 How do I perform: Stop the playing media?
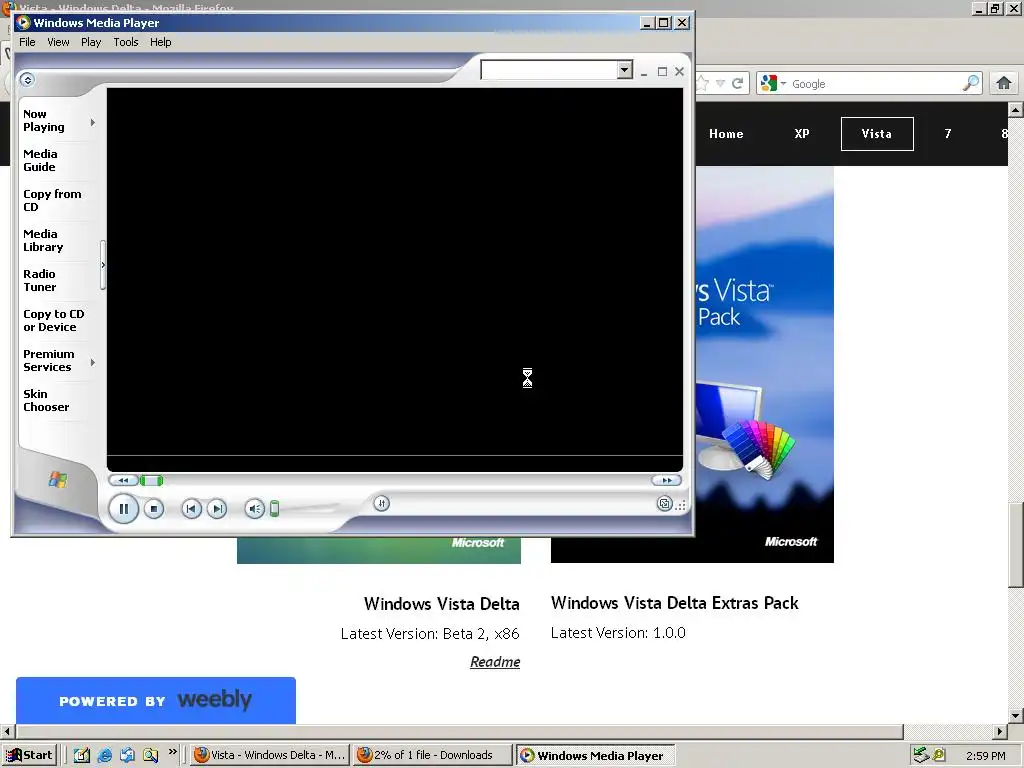click(153, 509)
